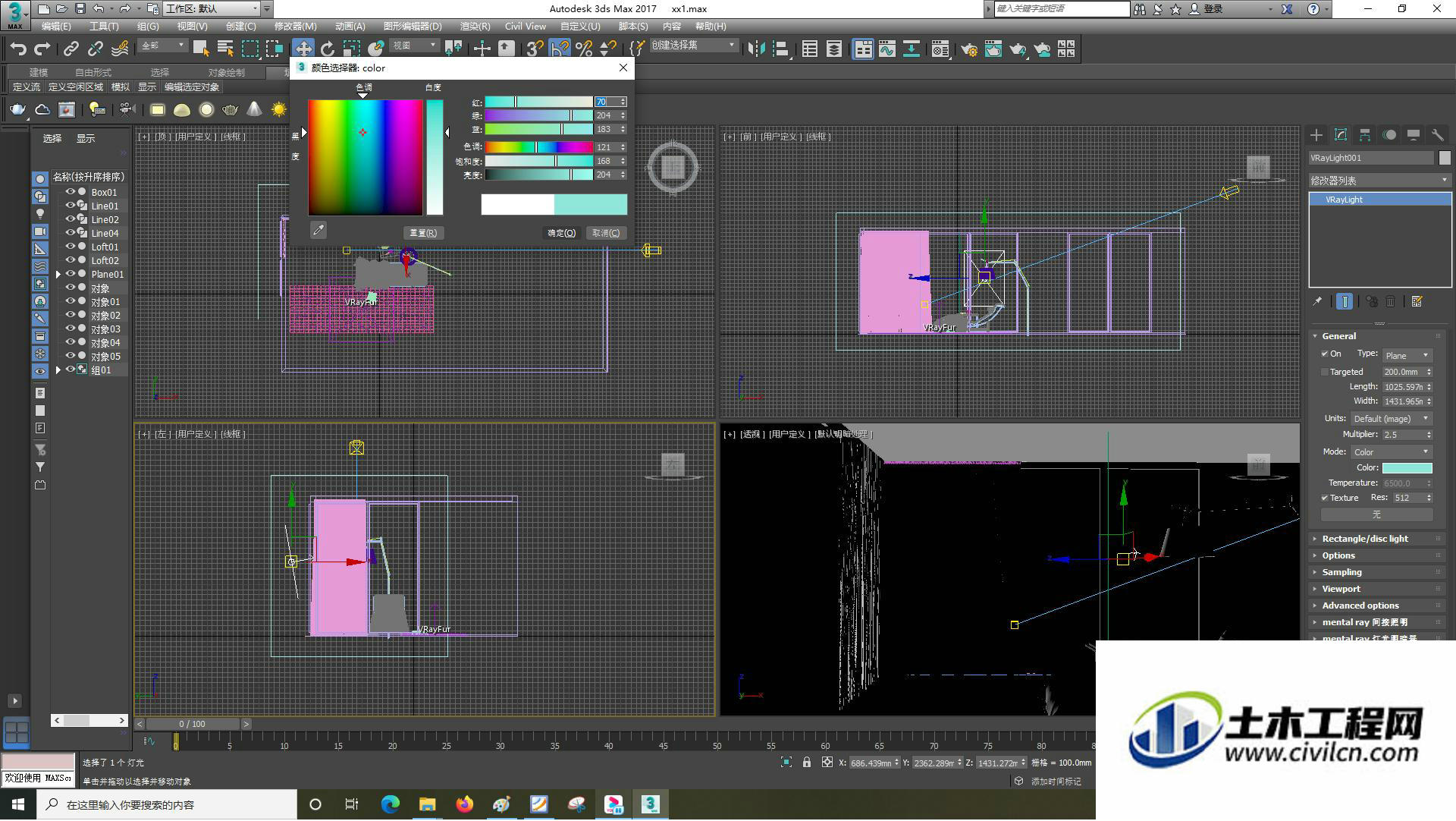This screenshot has height=821, width=1456.
Task: Expand the Sampling rollout
Action: click(1376, 572)
